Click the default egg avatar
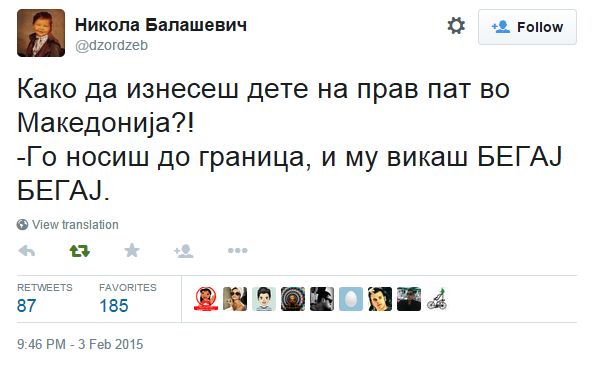The height and width of the screenshot is (370, 593). point(351,299)
